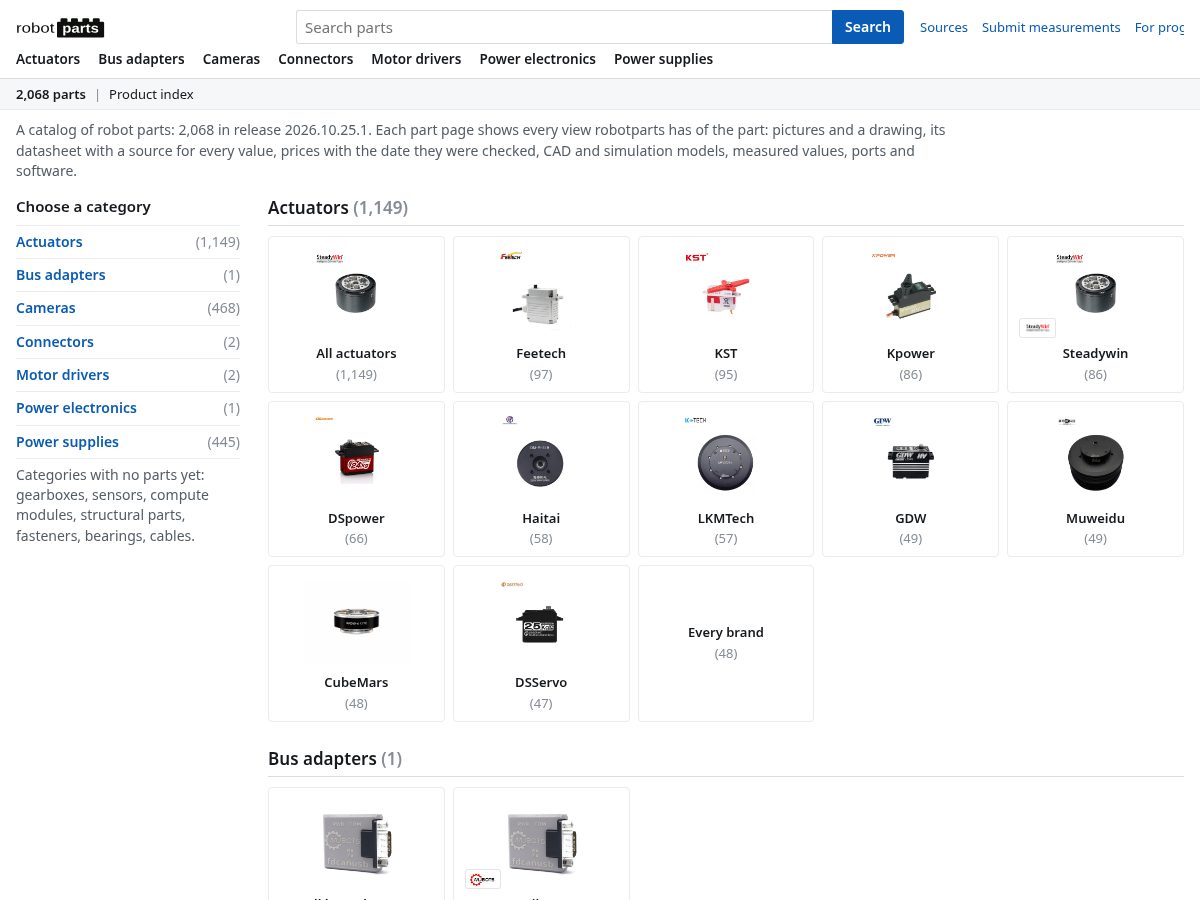Screen dimensions: 1200x900
Task: Open the Actuators top menu item
Action: (48, 59)
